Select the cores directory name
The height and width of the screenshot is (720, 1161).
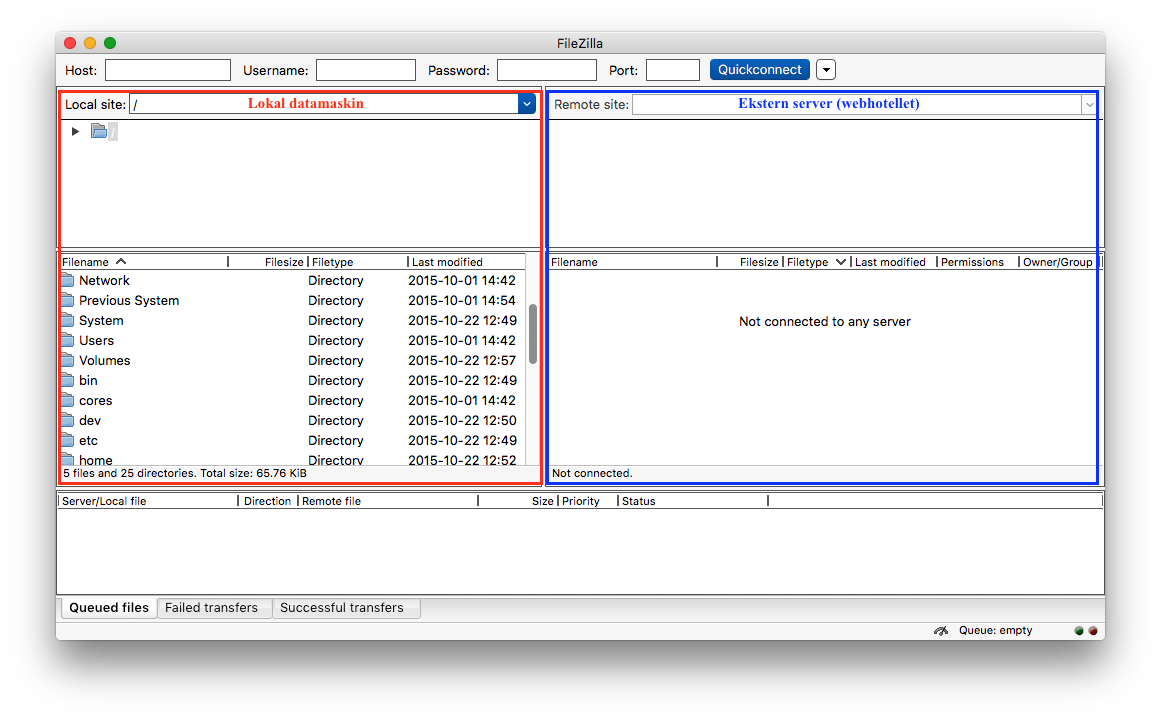(x=96, y=401)
